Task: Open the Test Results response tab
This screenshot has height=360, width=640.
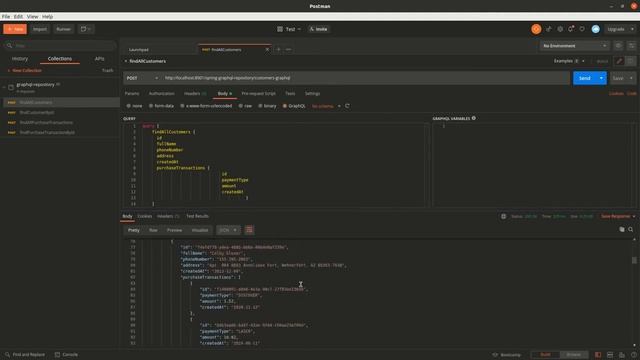Action: point(198,216)
